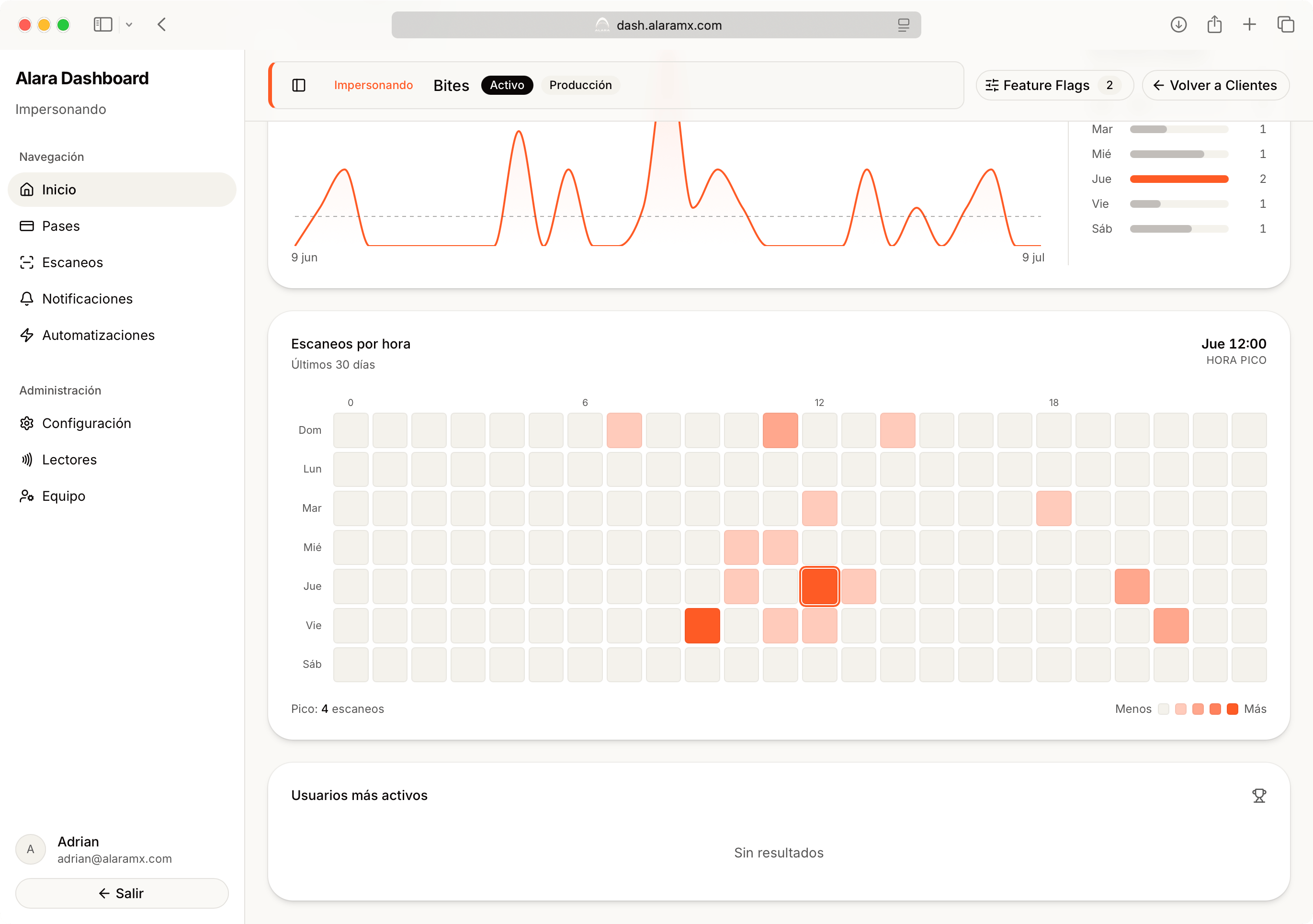Click the lightest legend swatch next to Menos
This screenshot has width=1313, height=924.
pos(1163,709)
